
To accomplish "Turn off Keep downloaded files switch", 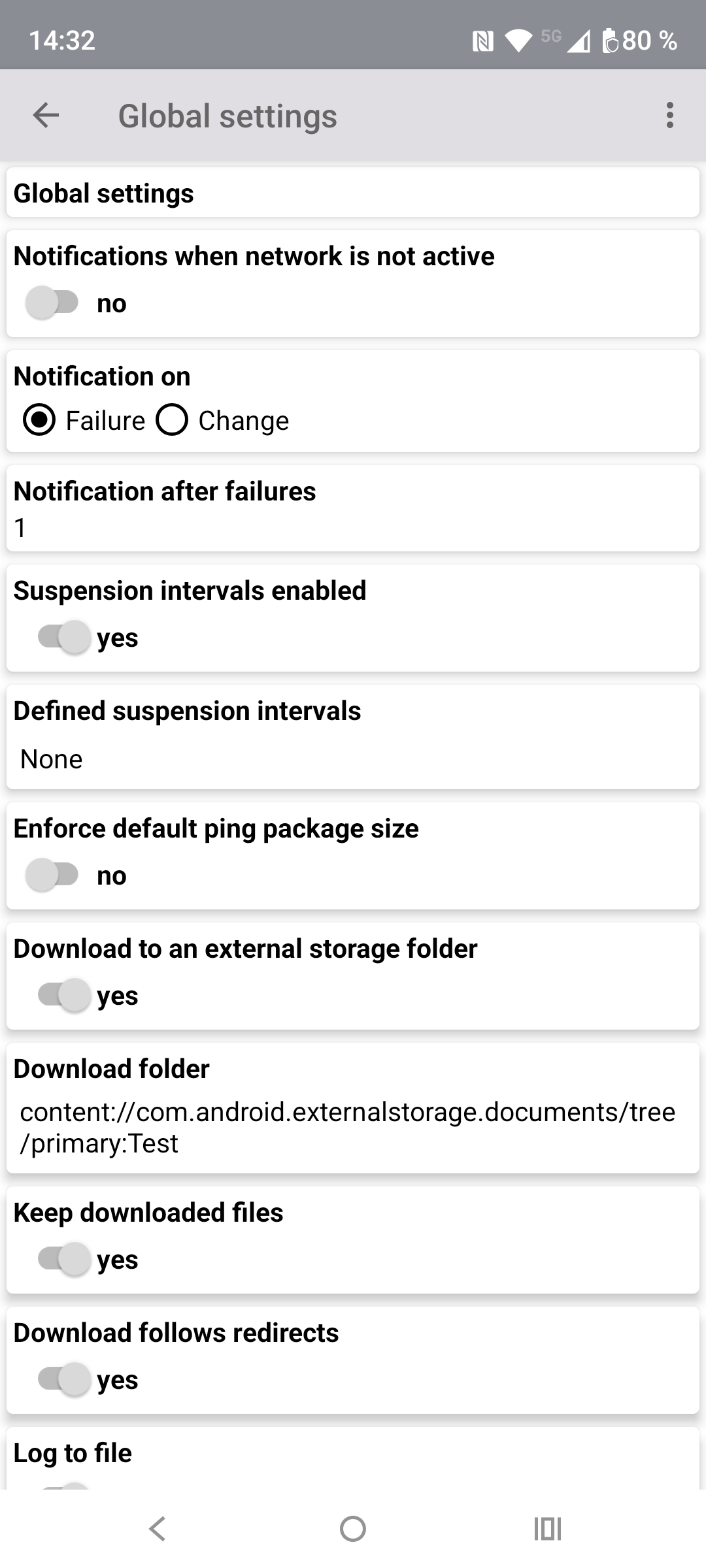I will point(64,1259).
